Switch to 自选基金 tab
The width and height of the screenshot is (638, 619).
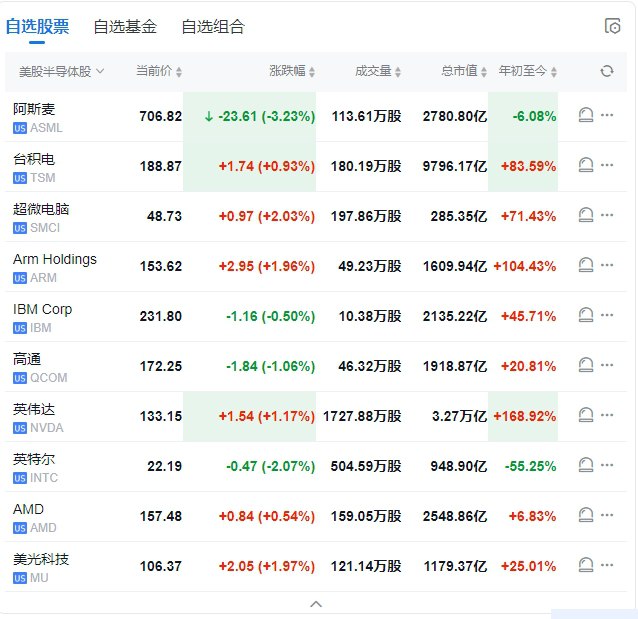pos(125,27)
